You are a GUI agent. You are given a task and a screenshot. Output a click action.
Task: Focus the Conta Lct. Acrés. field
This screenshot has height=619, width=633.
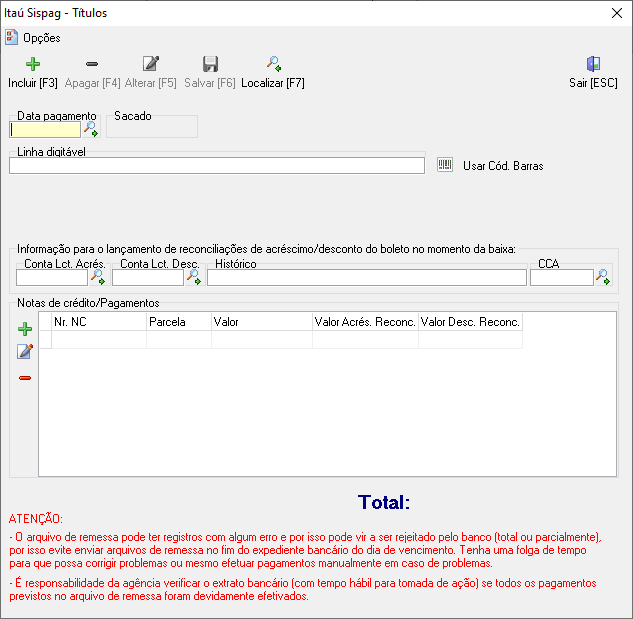click(x=52, y=277)
